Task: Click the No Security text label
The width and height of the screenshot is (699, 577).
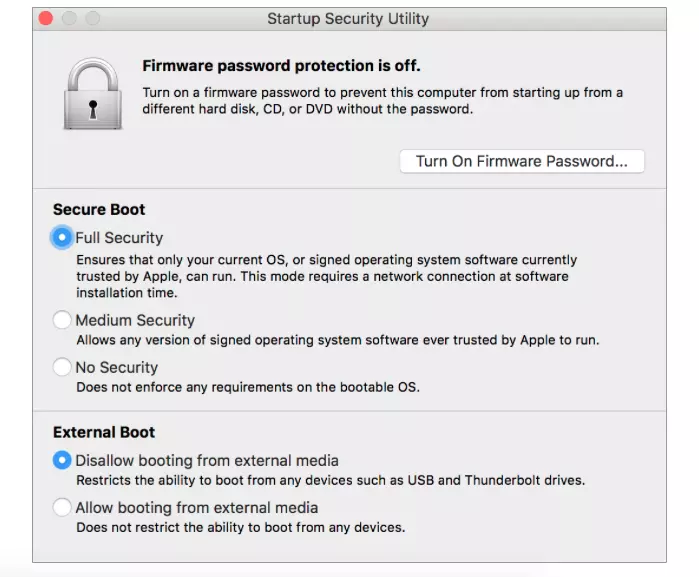Action: point(117,367)
